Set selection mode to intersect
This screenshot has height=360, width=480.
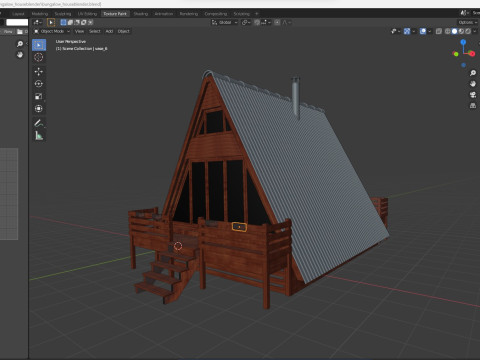click(x=90, y=22)
